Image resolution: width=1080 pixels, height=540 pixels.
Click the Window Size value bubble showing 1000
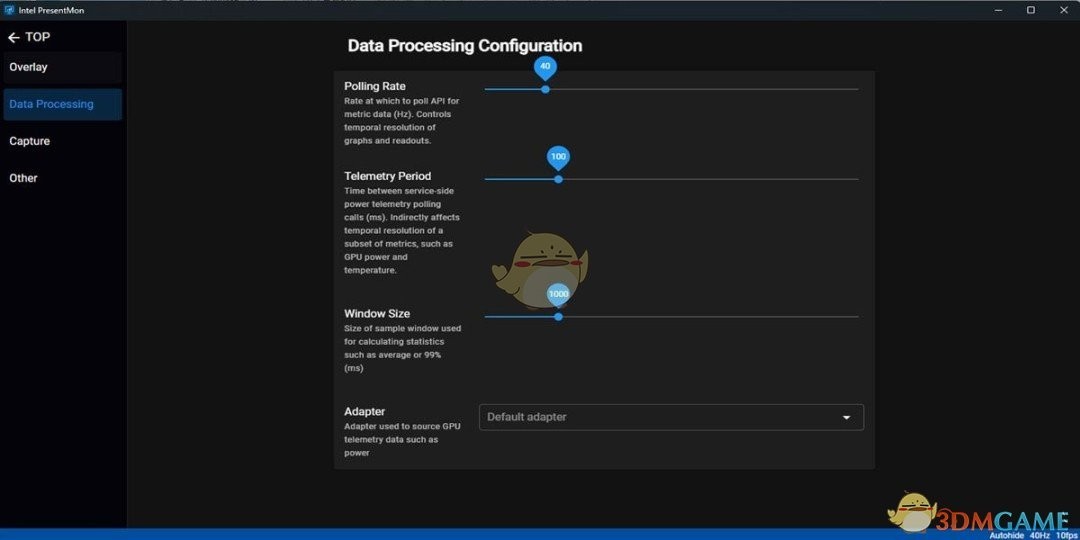click(x=558, y=294)
